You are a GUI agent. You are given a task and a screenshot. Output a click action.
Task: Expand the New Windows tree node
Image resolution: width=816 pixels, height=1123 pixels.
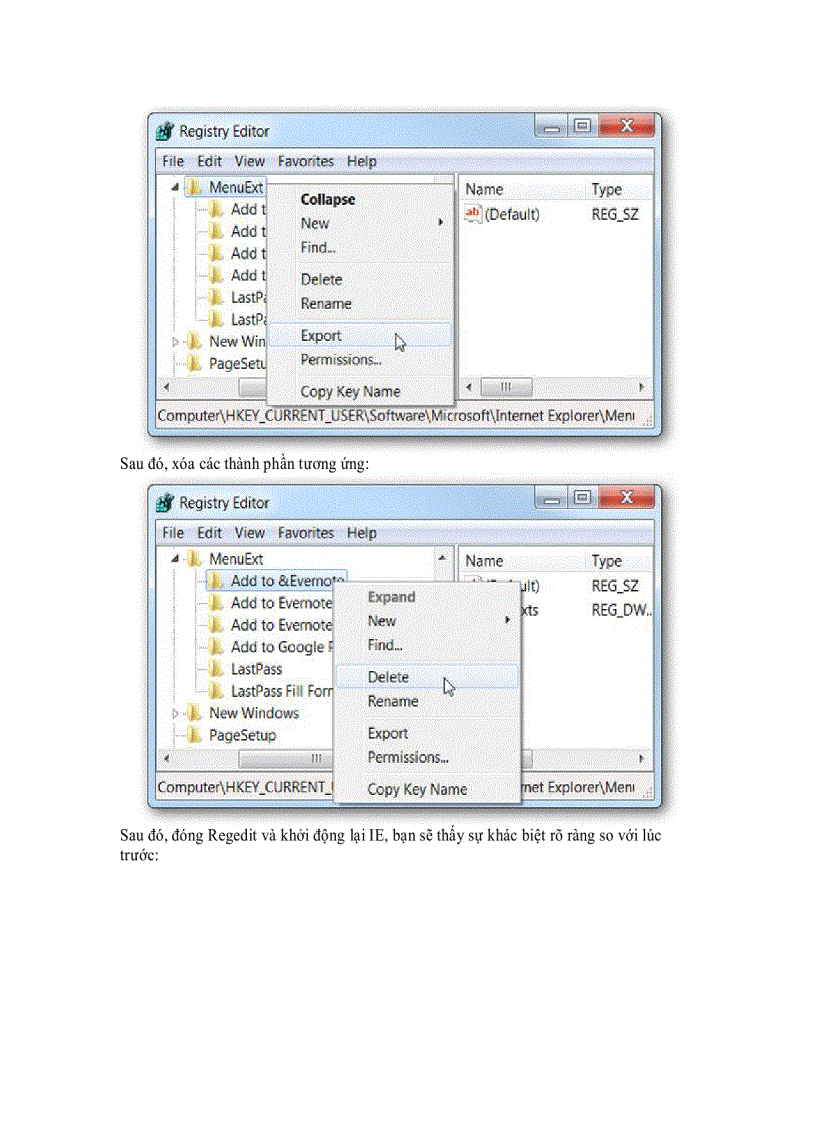pyautogui.click(x=177, y=713)
